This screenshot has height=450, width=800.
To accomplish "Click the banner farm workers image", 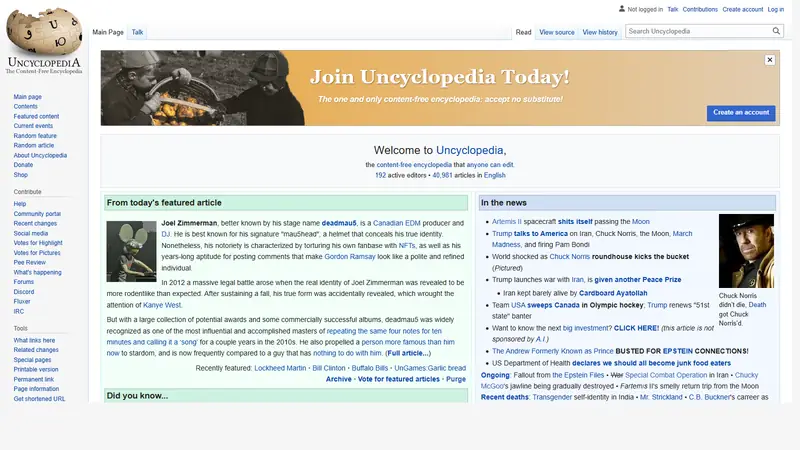I will pos(203,88).
